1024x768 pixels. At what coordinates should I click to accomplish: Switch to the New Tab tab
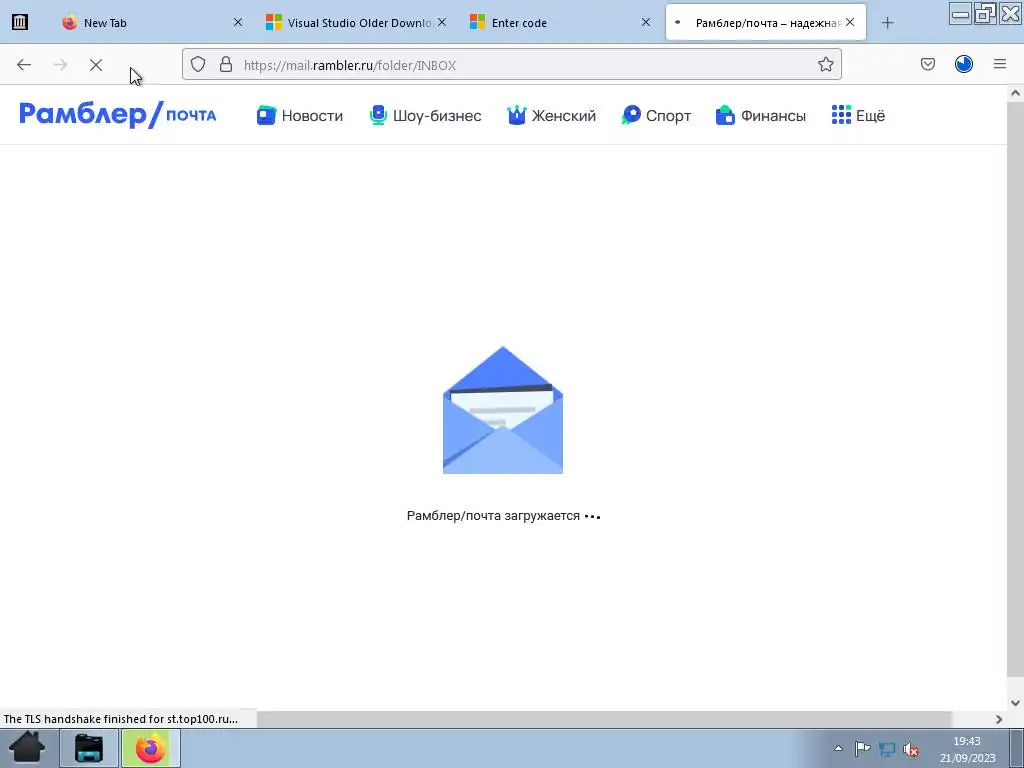pyautogui.click(x=150, y=22)
